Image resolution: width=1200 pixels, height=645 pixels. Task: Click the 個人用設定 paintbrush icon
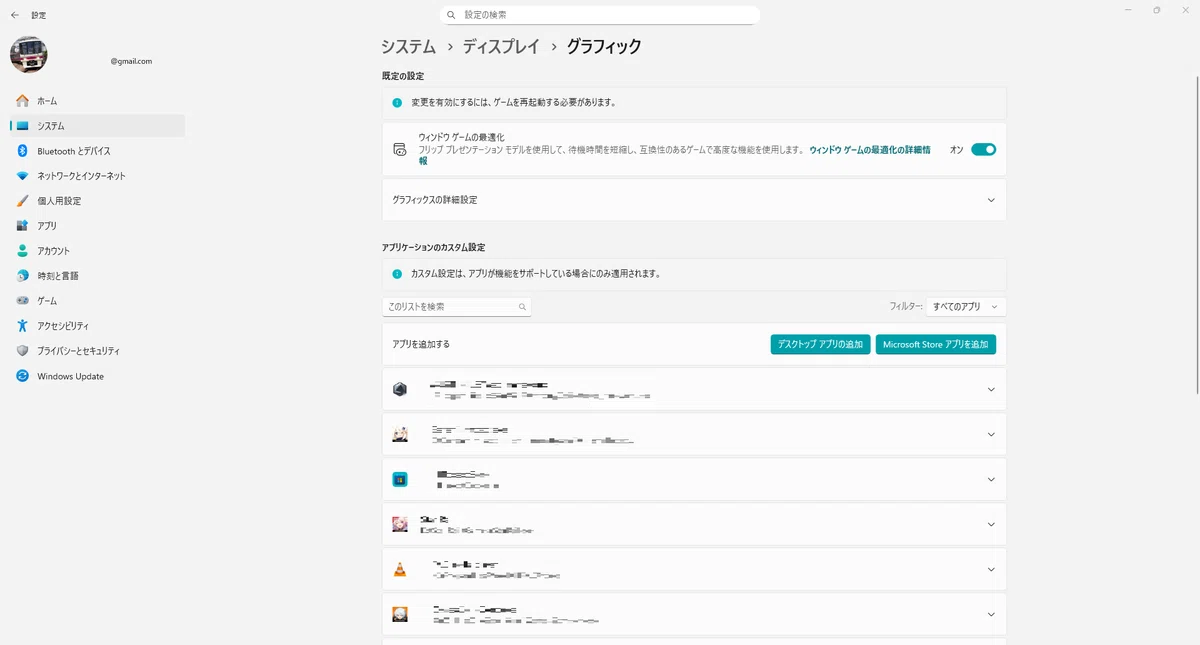(x=22, y=201)
